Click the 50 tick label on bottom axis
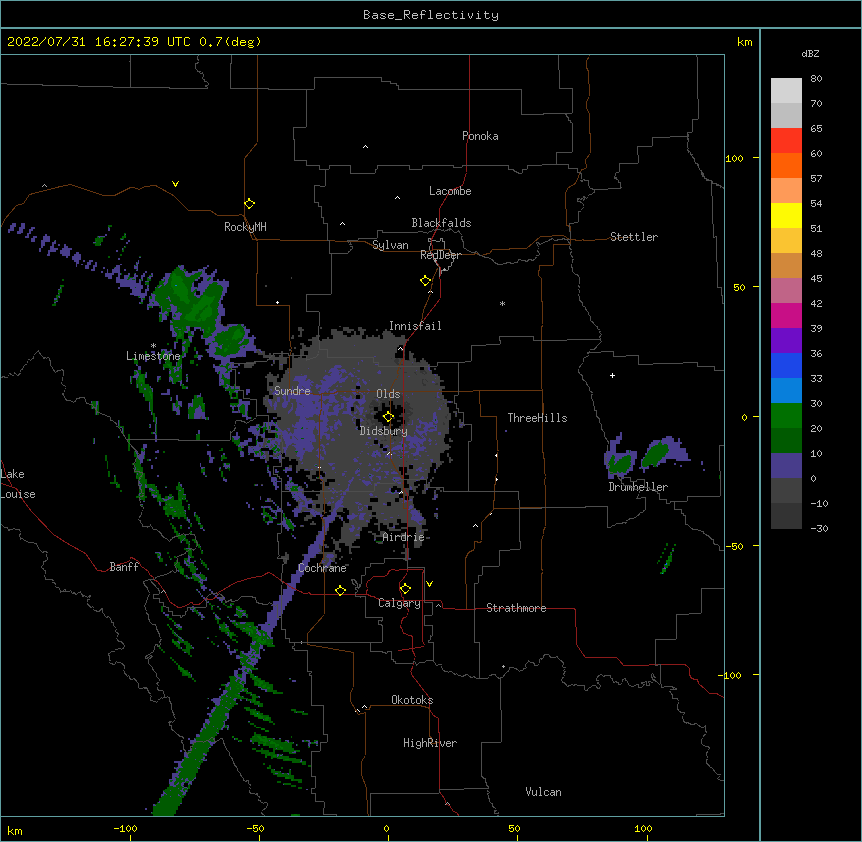This screenshot has width=862, height=842. pos(514,828)
